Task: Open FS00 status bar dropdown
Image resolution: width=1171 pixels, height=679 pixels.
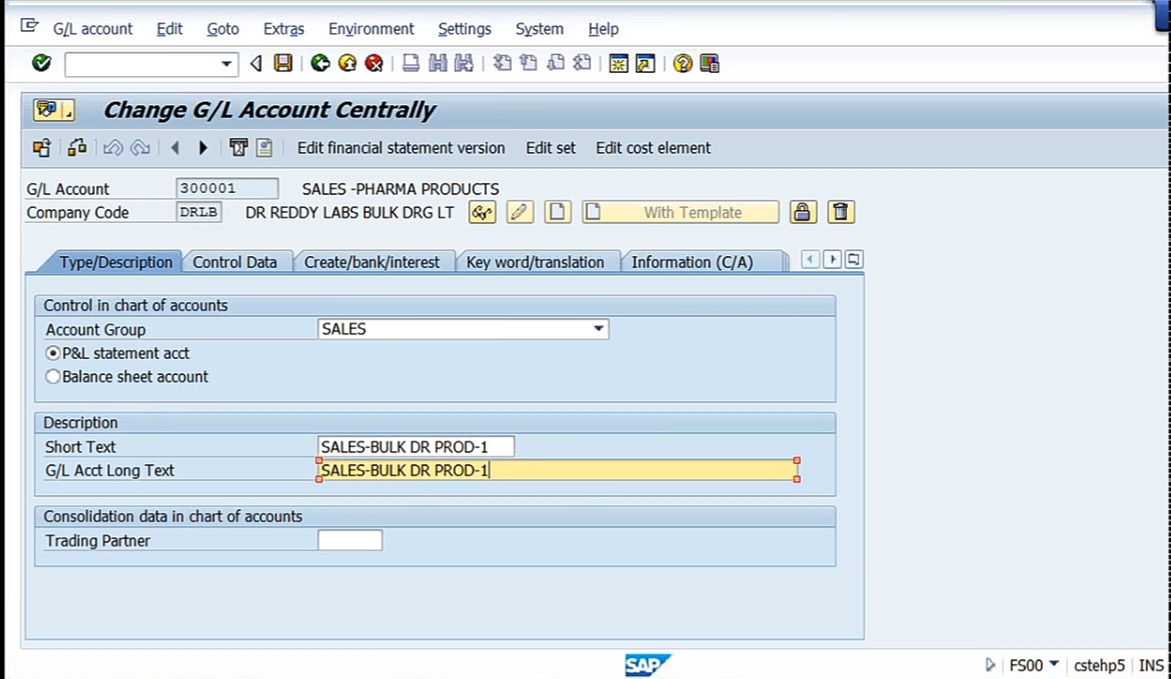Action: pos(1054,663)
